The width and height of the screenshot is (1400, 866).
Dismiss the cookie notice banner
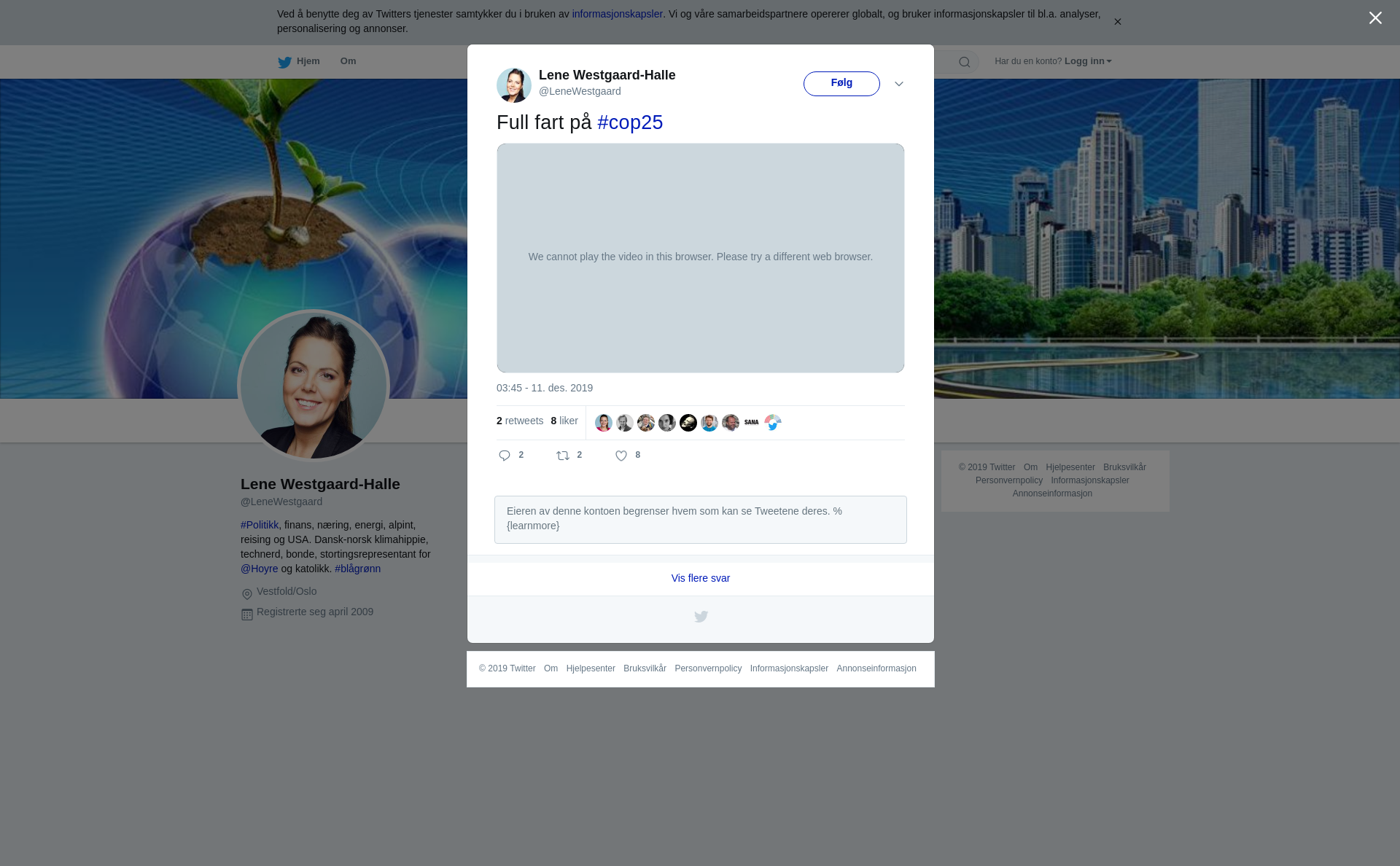coord(1117,22)
